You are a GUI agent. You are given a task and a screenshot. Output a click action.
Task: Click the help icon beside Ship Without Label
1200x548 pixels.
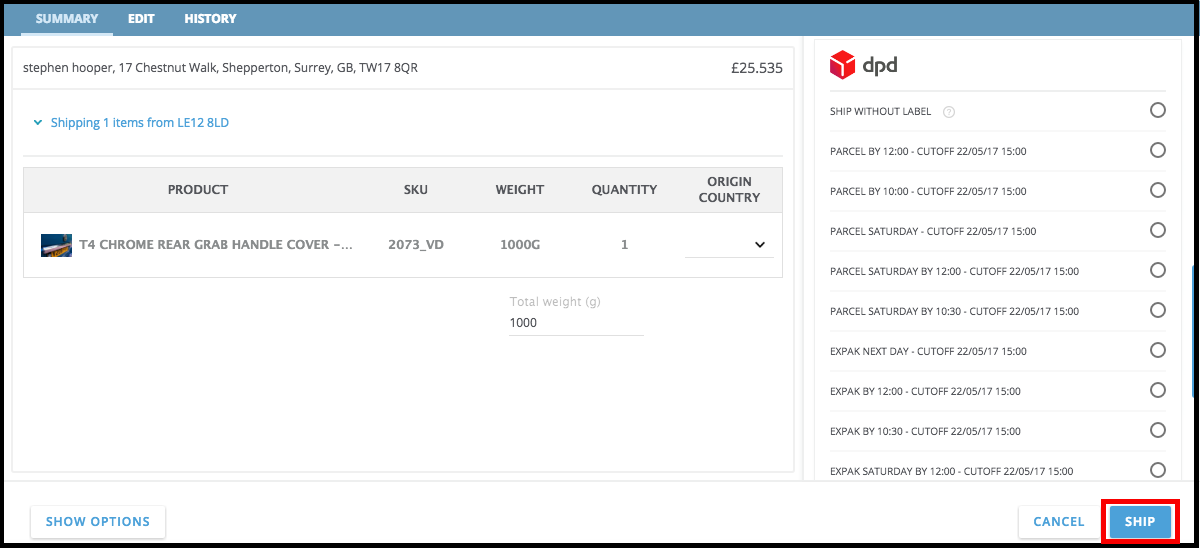pos(949,112)
